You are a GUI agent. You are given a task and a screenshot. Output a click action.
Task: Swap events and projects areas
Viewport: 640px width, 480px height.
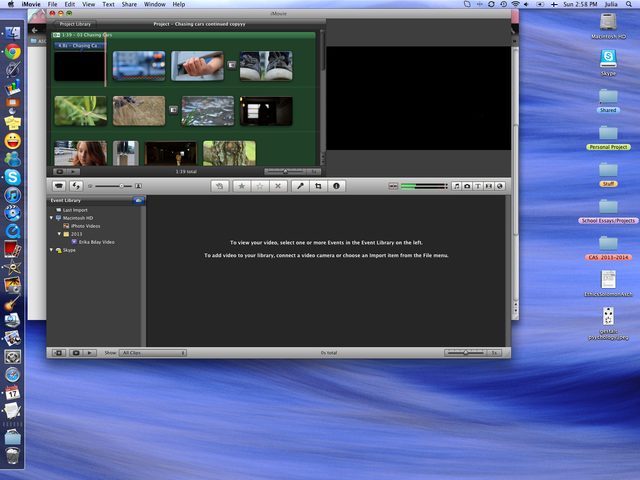pos(76,186)
